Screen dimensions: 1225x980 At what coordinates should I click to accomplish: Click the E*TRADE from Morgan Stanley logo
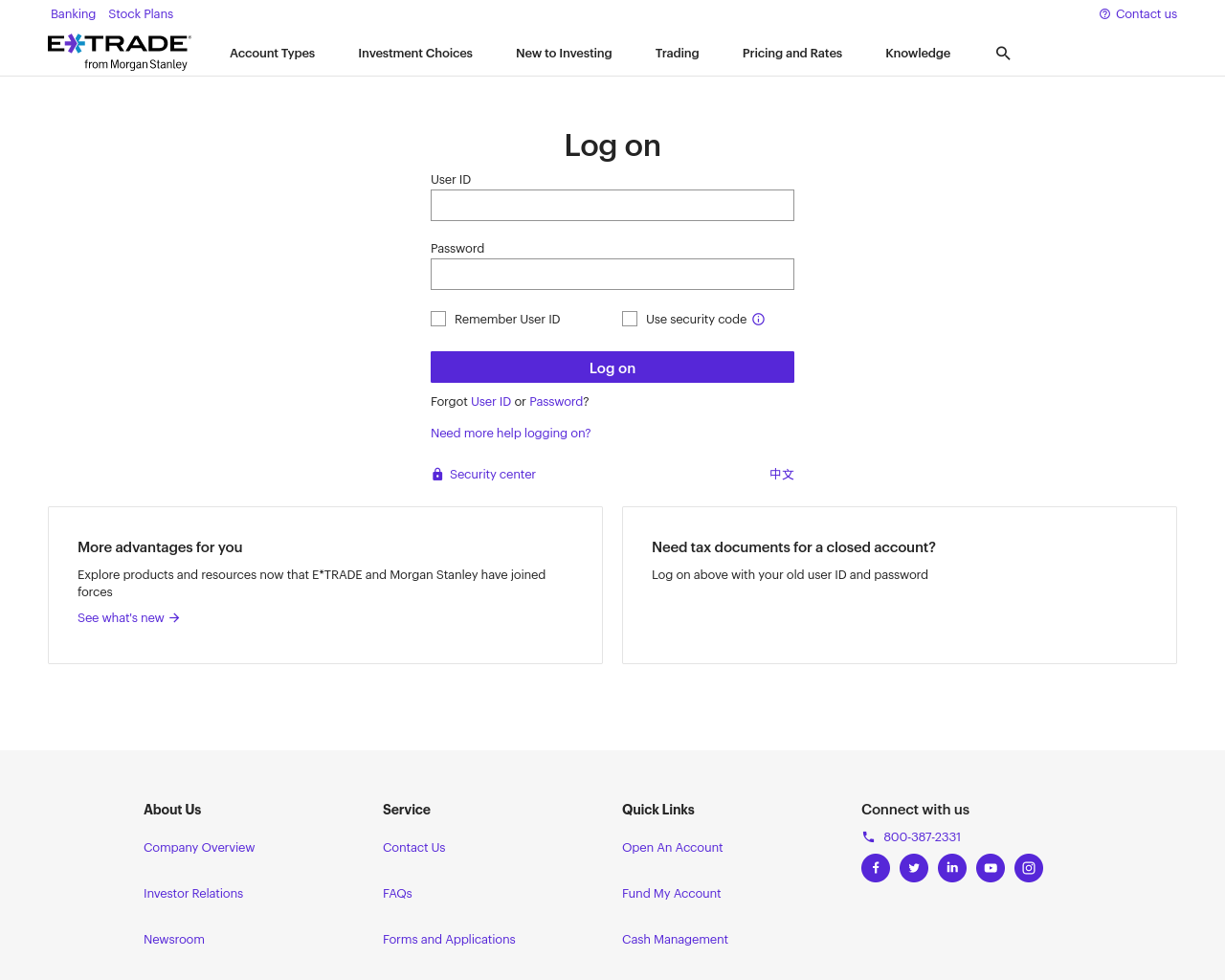pos(120,53)
